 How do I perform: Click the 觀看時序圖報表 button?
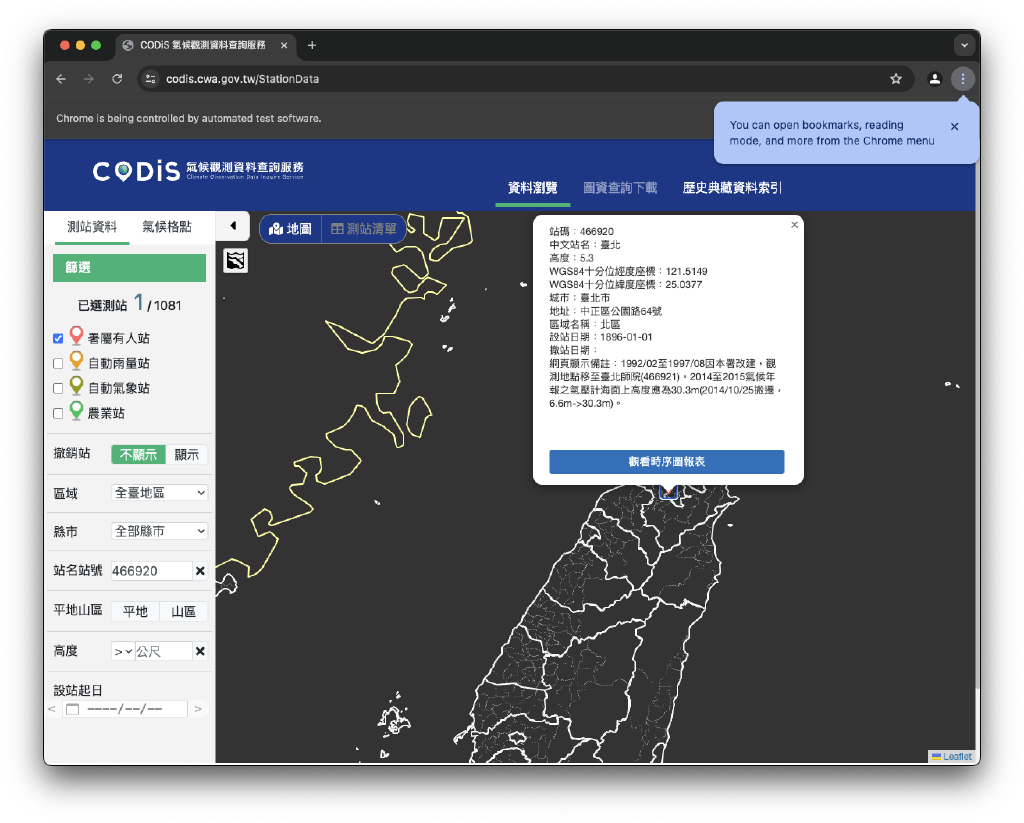pyautogui.click(x=666, y=461)
